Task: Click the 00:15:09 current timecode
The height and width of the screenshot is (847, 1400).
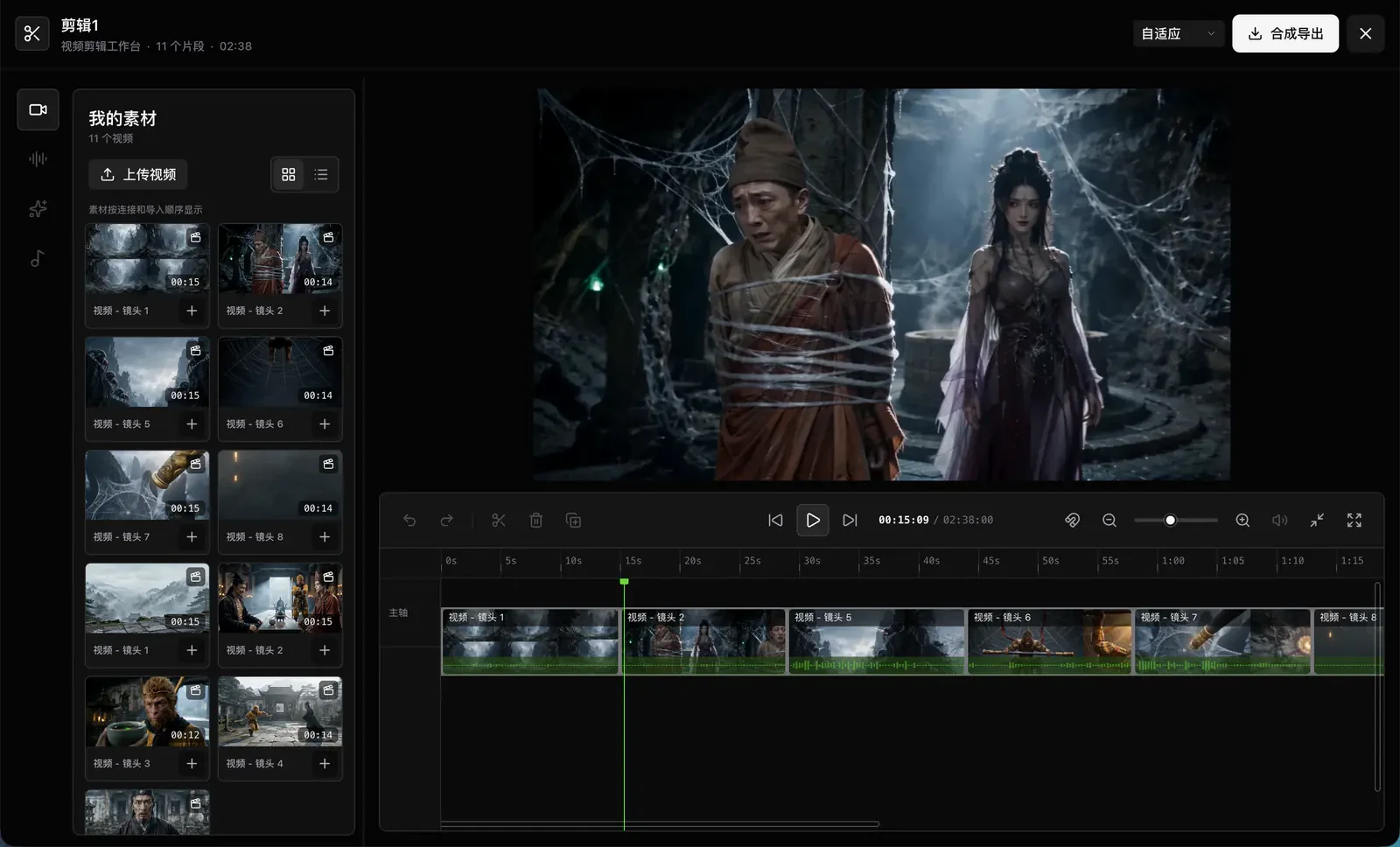Action: point(904,520)
